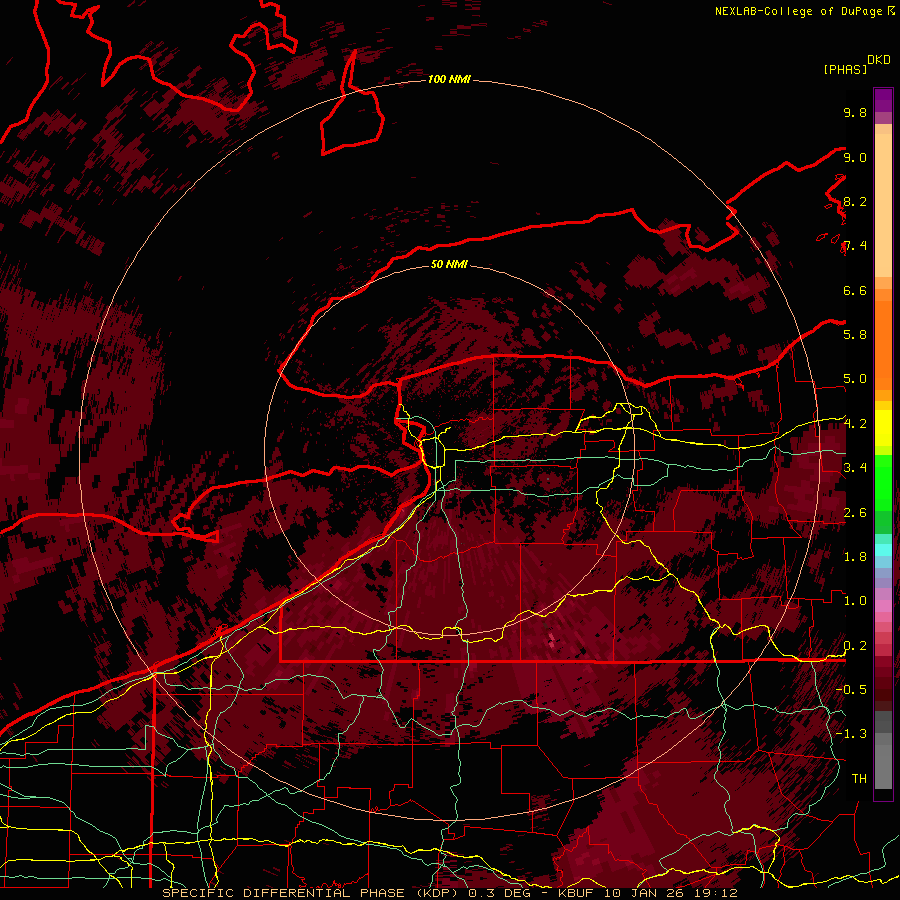Click the 2.6 value on the legend
The height and width of the screenshot is (900, 900).
tap(855, 512)
